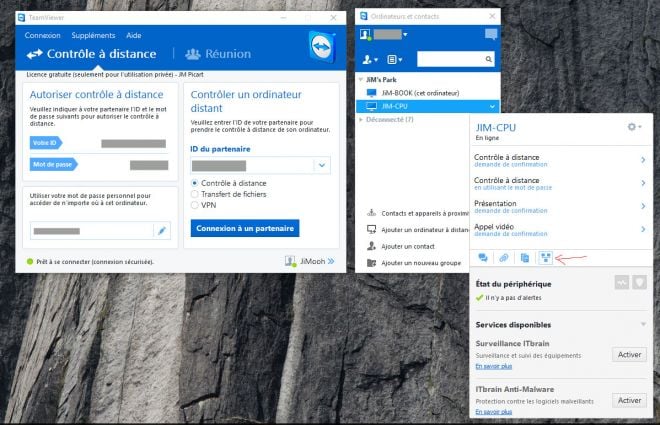Click the green check next to Il n'y a pas d'alertes
Screen dimensions: 660x425
point(479,298)
